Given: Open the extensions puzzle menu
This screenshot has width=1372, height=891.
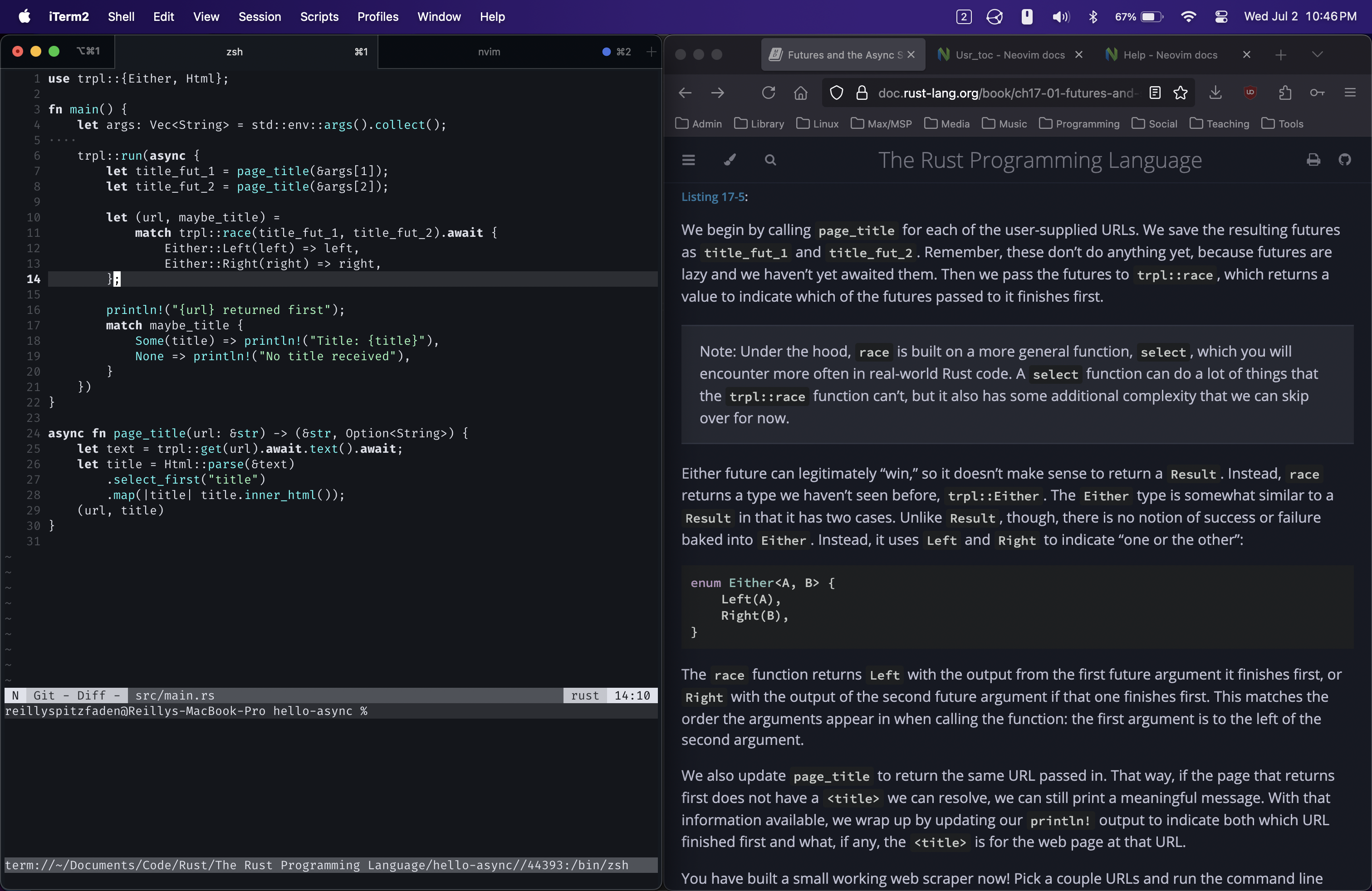Looking at the screenshot, I should [x=1285, y=93].
